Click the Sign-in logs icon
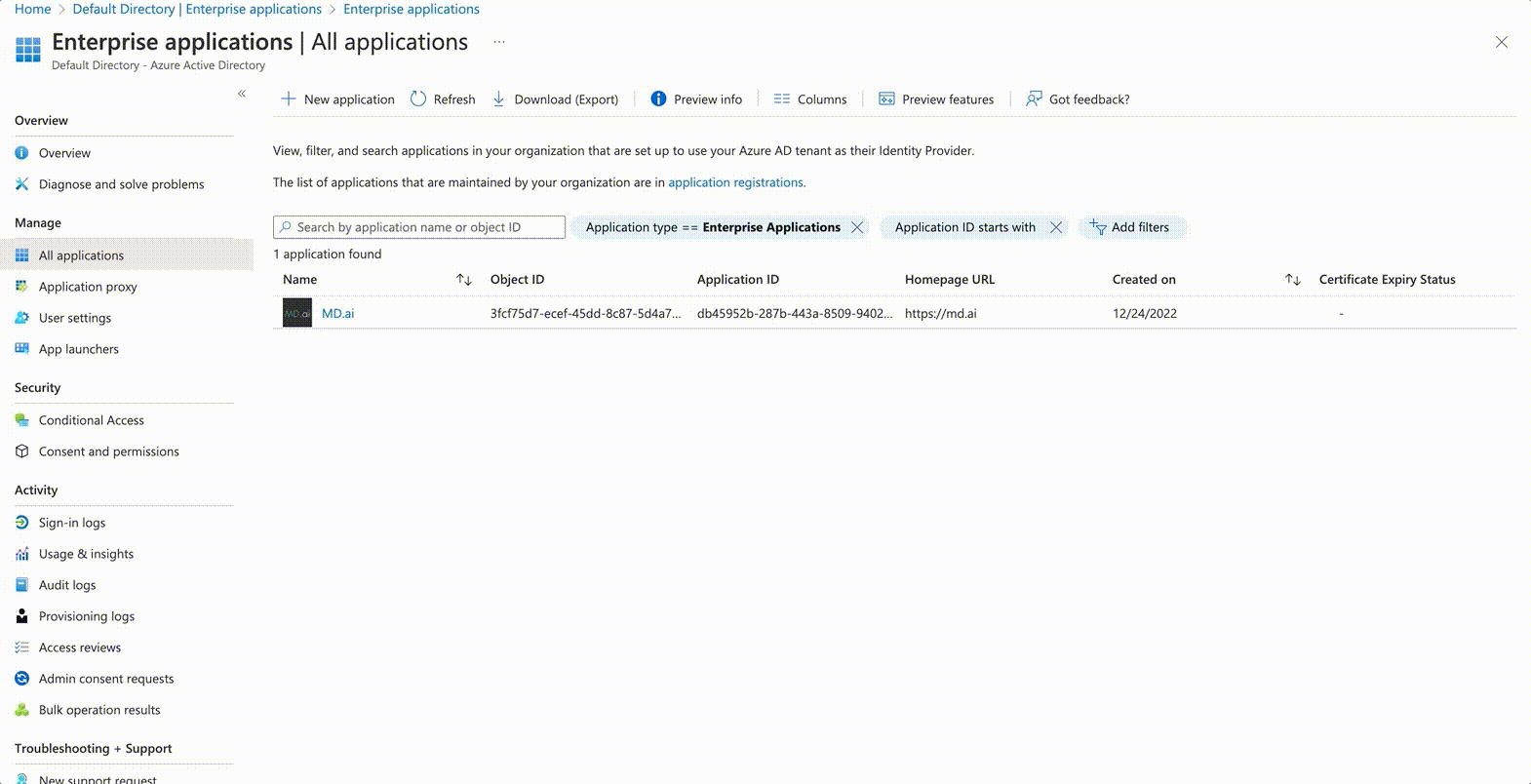The width and height of the screenshot is (1531, 784). click(21, 523)
